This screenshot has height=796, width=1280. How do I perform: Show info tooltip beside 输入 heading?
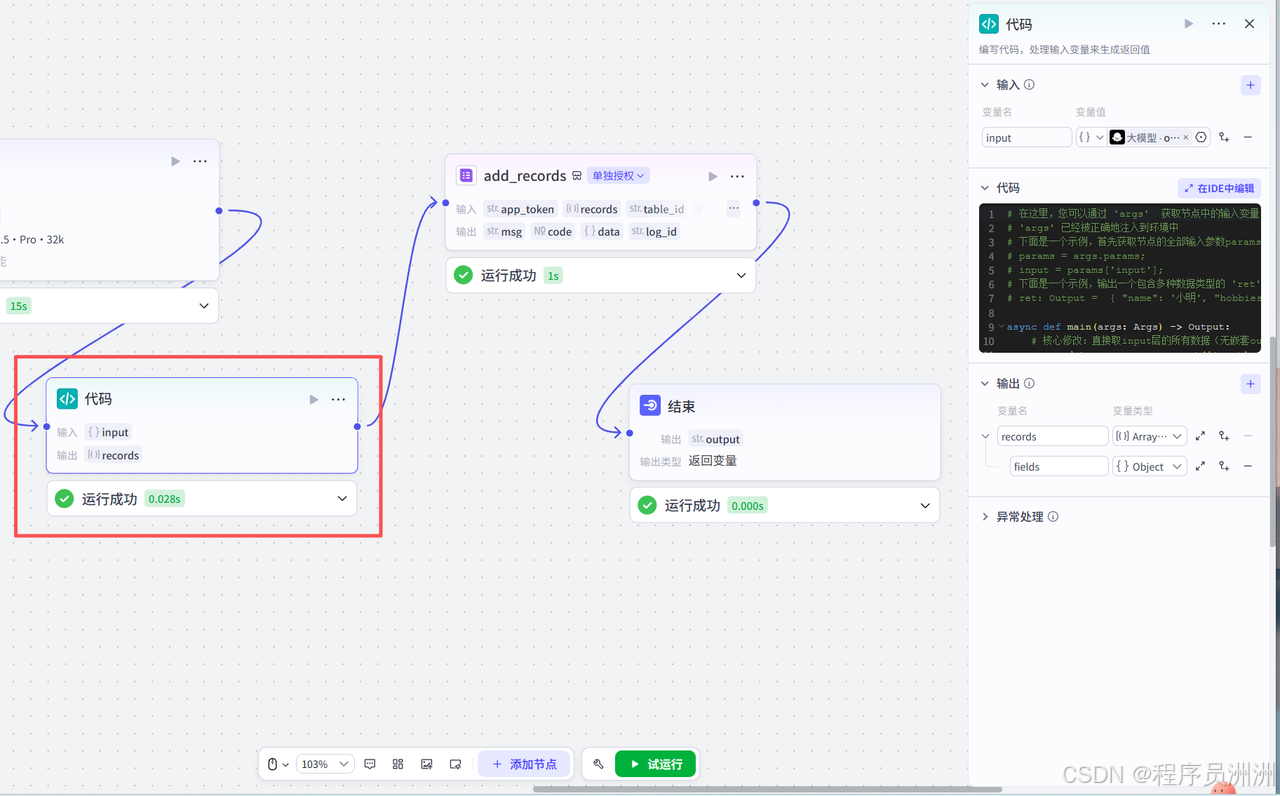[1029, 85]
